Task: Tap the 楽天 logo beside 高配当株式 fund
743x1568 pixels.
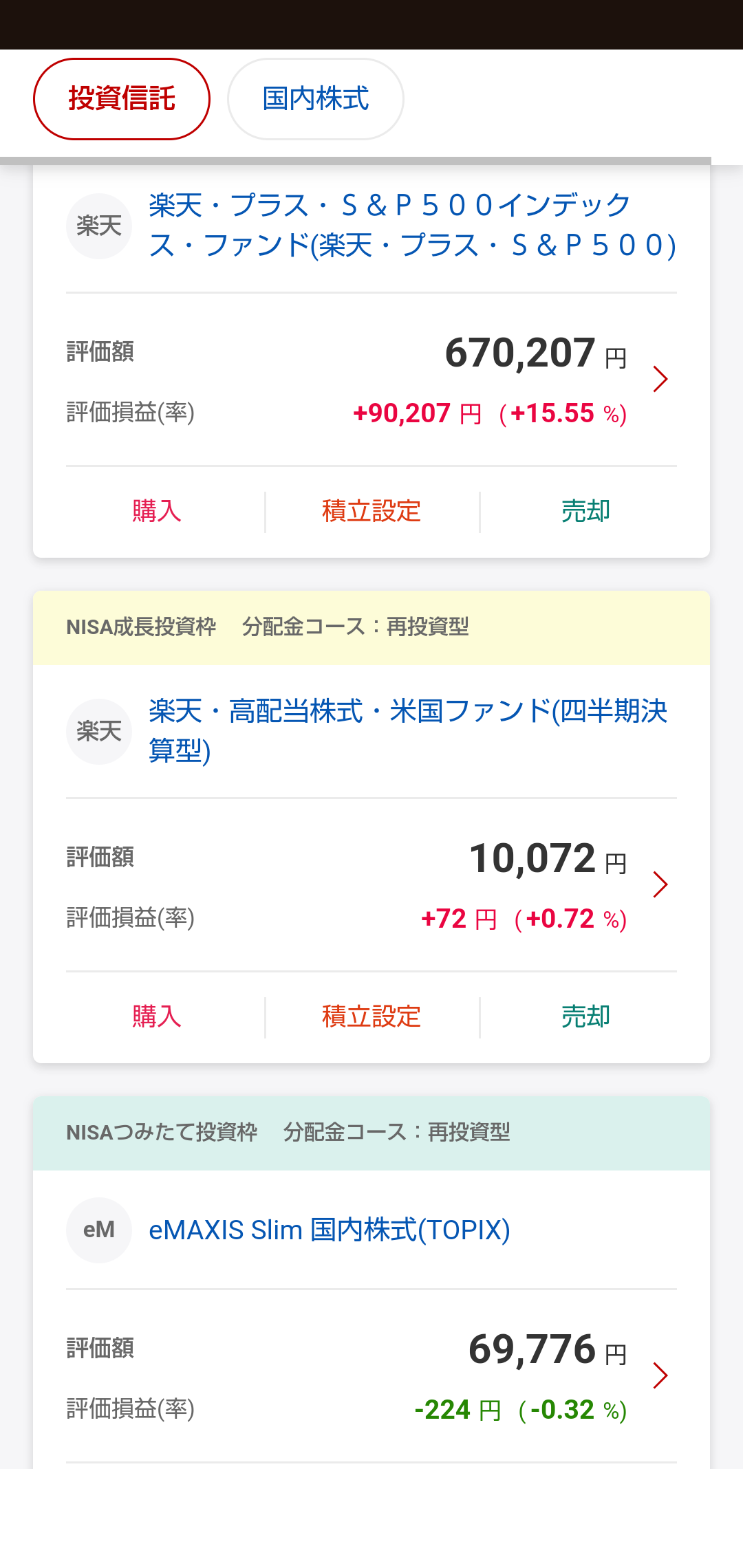Action: (99, 731)
